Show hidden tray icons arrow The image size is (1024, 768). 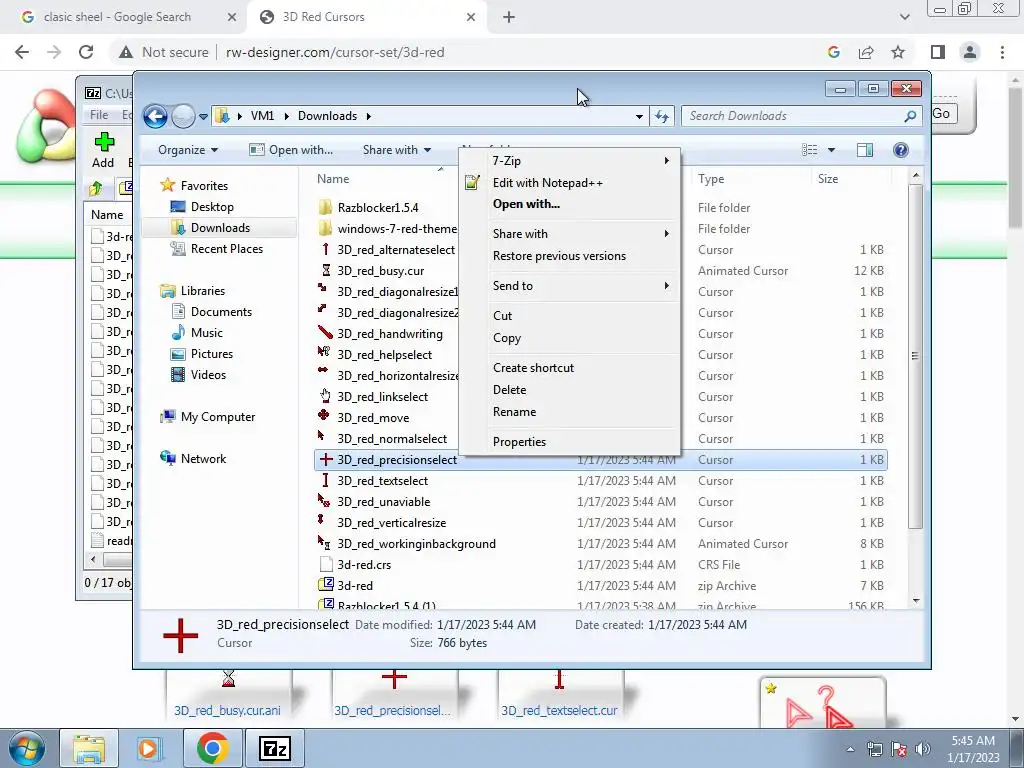tap(850, 749)
